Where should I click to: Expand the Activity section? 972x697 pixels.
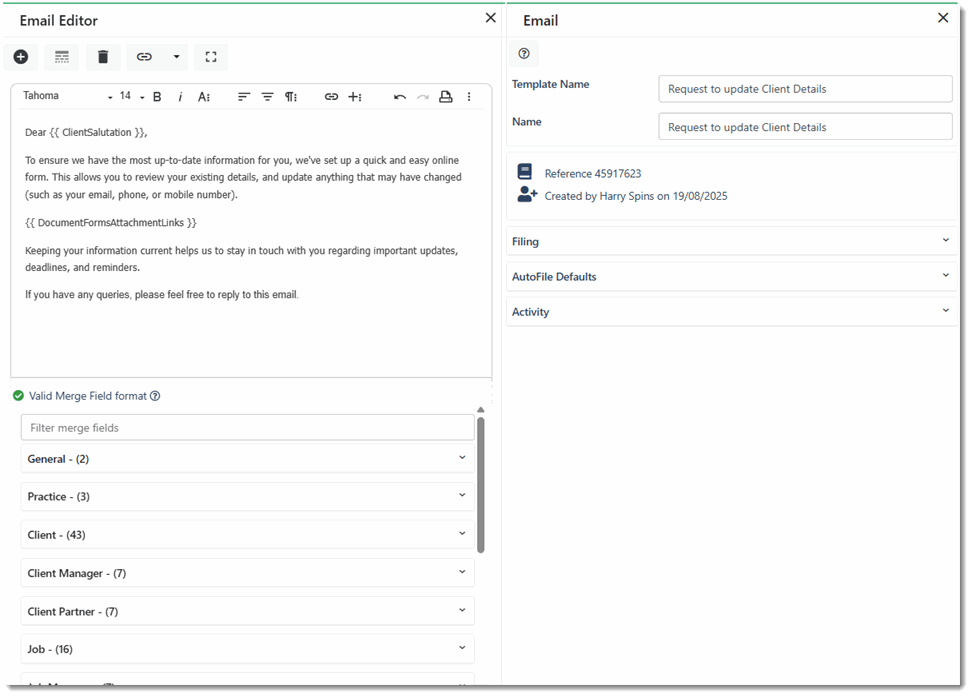click(731, 312)
